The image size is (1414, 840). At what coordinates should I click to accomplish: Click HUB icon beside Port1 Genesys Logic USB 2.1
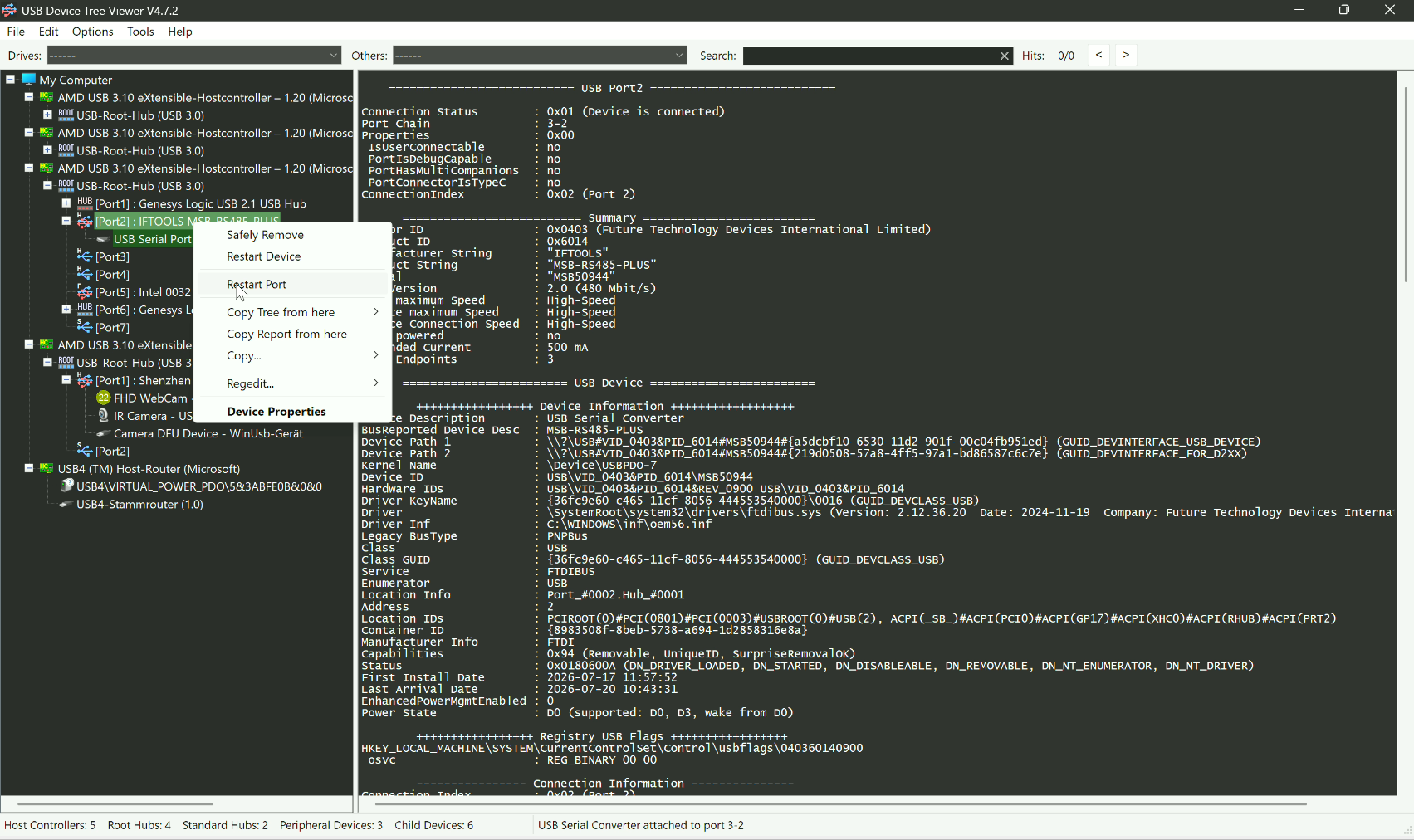pos(85,203)
